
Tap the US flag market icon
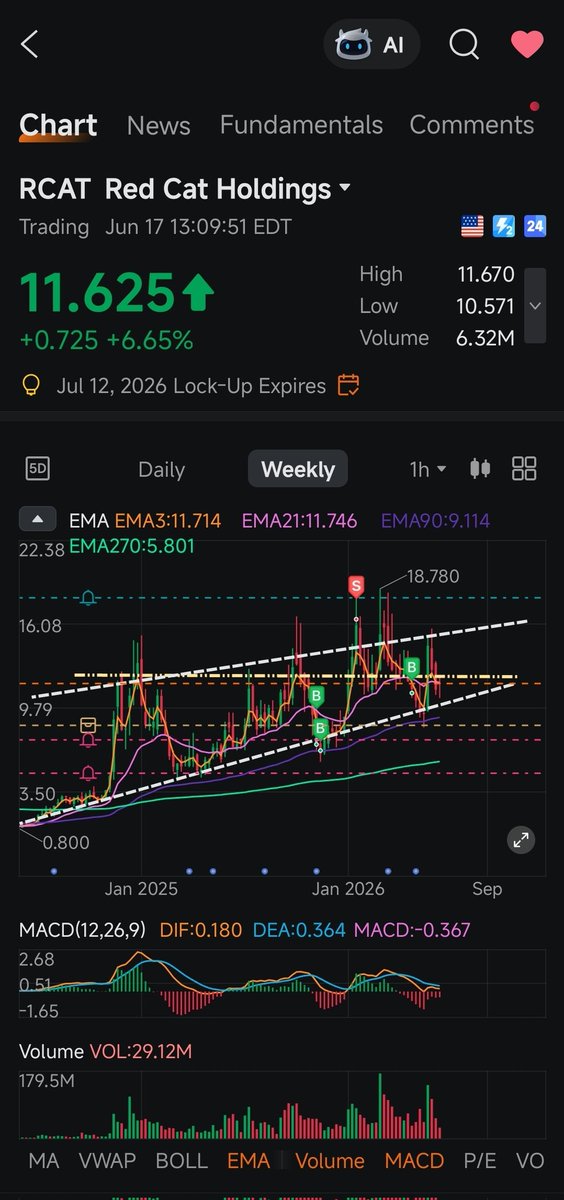click(x=472, y=227)
